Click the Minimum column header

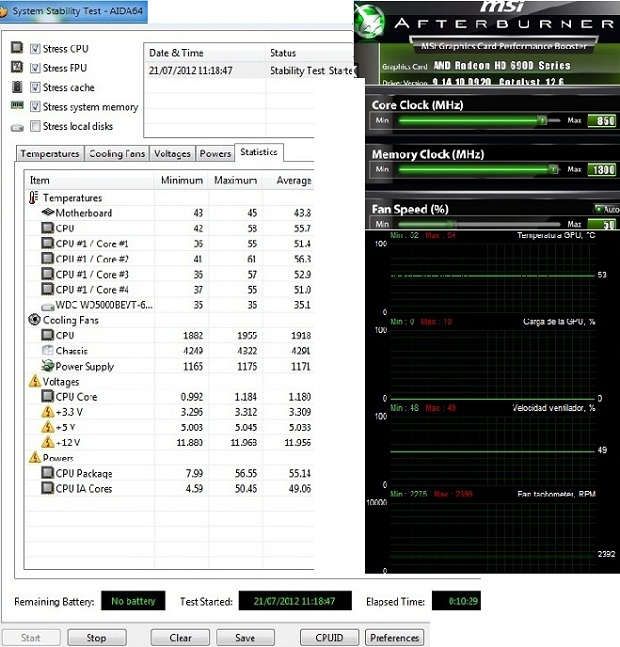coord(182,180)
